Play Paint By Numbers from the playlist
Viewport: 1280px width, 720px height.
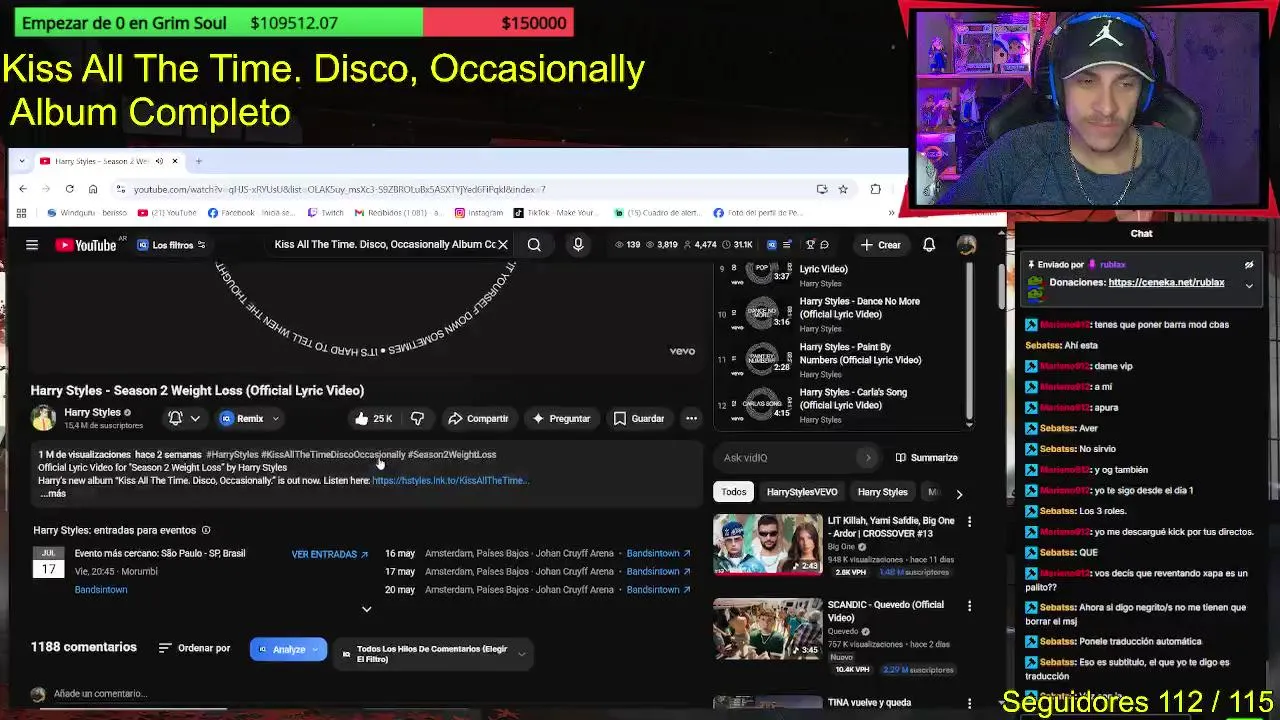pyautogui.click(x=840, y=360)
